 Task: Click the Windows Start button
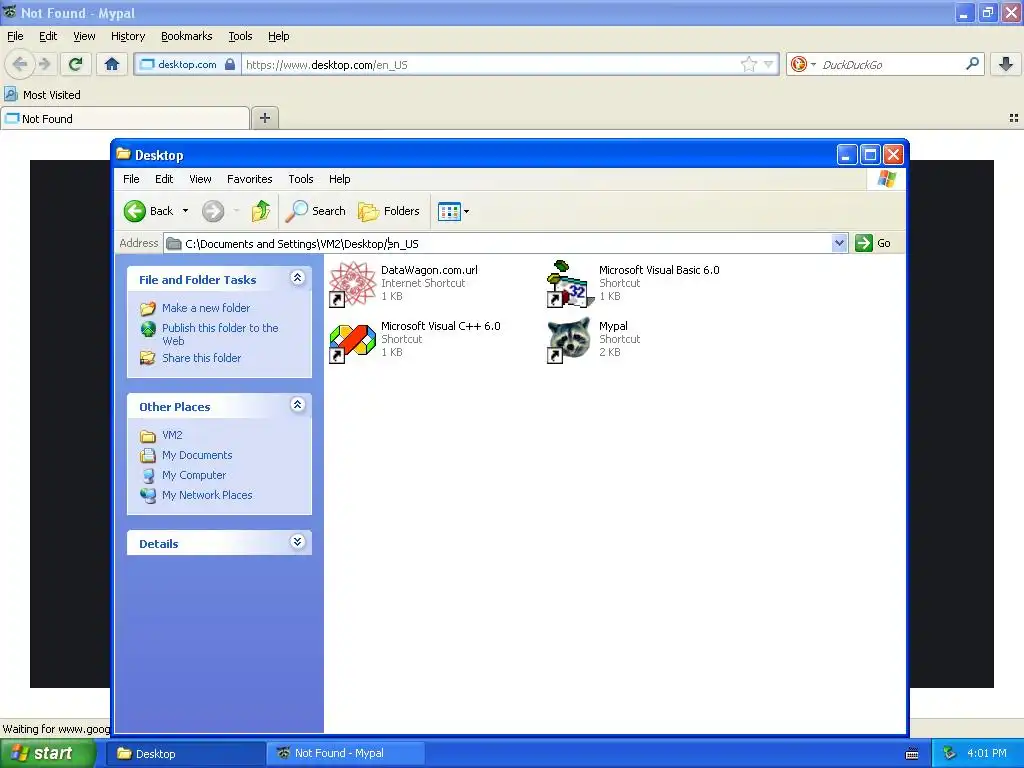coord(48,753)
